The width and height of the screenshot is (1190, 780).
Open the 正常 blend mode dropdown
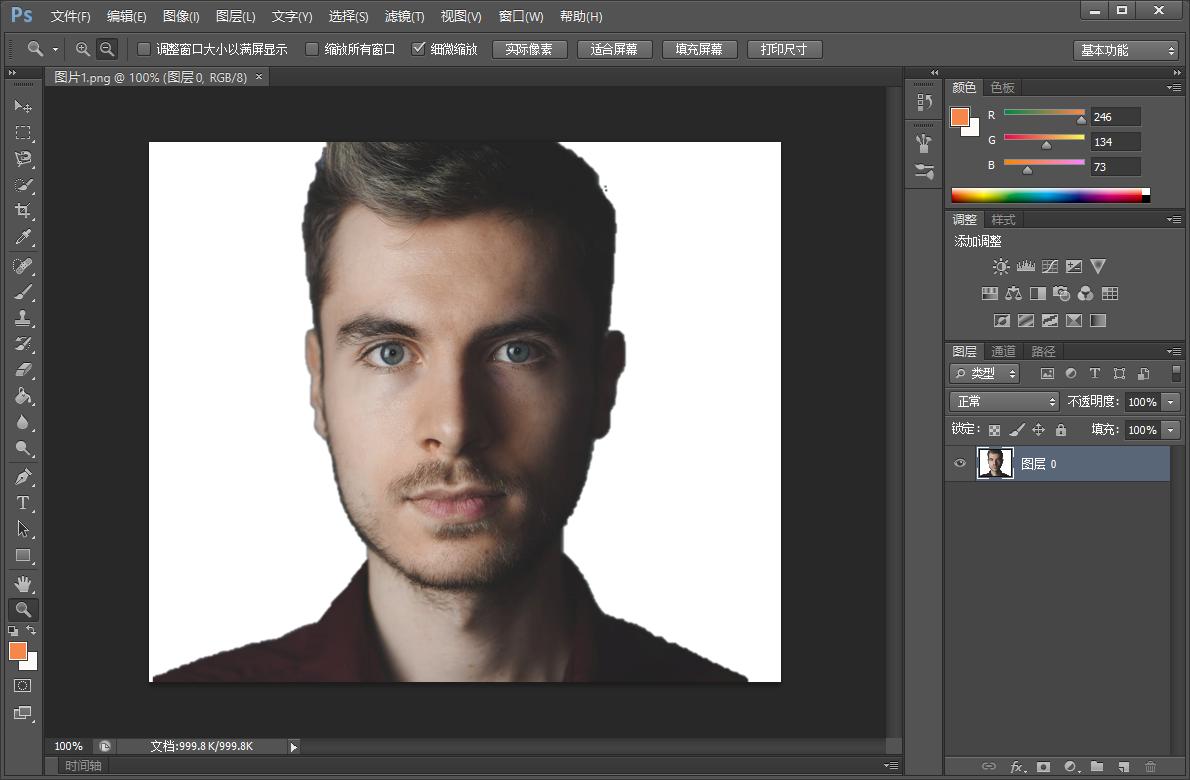coord(1004,401)
